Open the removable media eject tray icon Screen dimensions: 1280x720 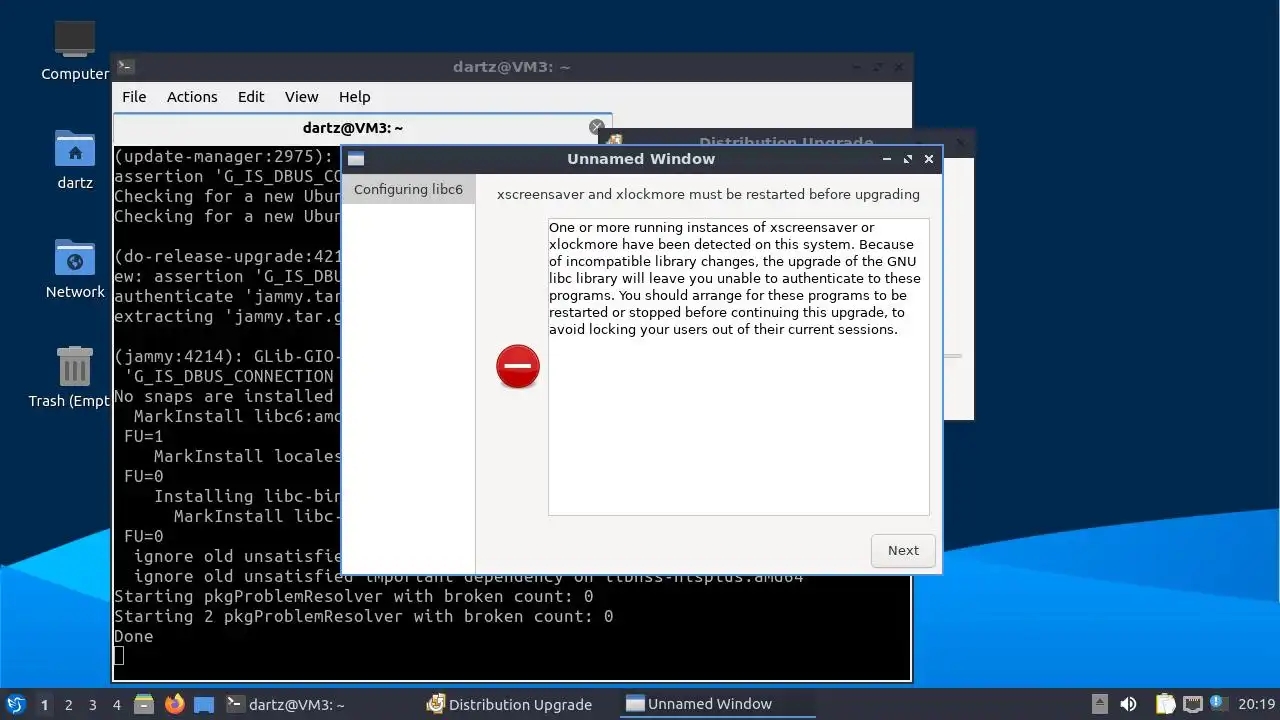point(1099,704)
